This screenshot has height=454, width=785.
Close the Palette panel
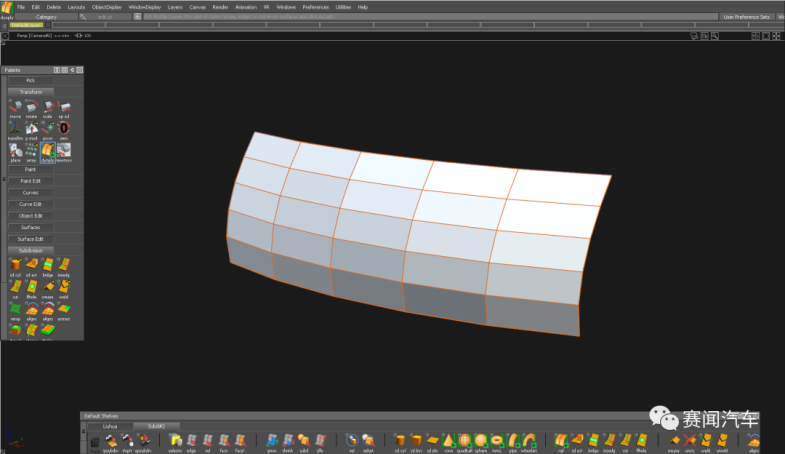(x=79, y=70)
